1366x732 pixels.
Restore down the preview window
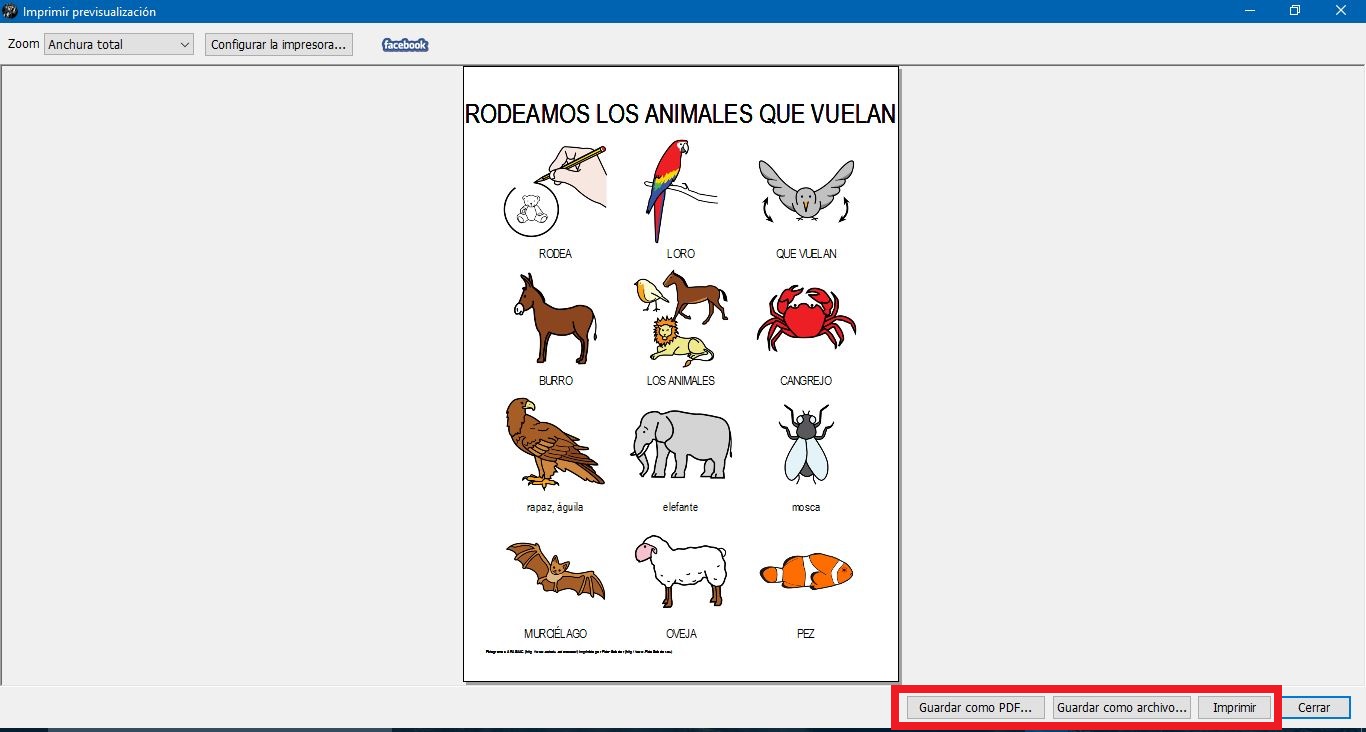(x=1295, y=11)
